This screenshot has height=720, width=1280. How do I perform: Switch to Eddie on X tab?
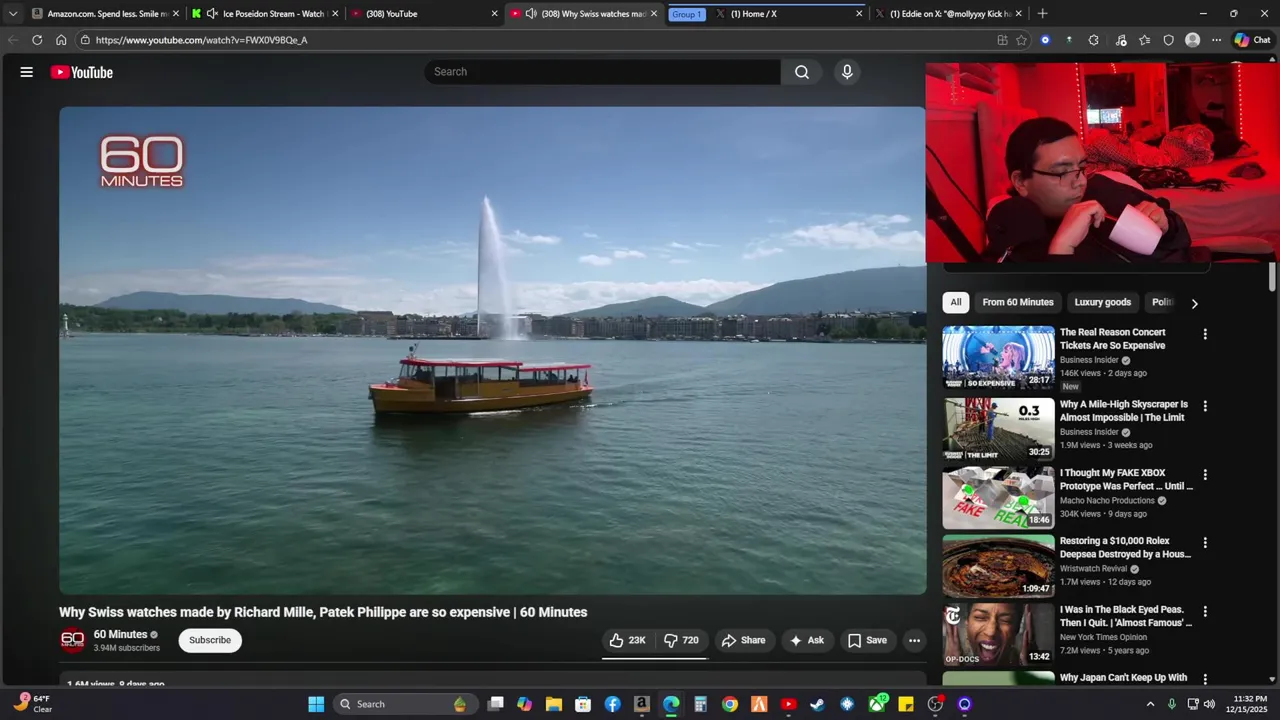click(x=950, y=14)
